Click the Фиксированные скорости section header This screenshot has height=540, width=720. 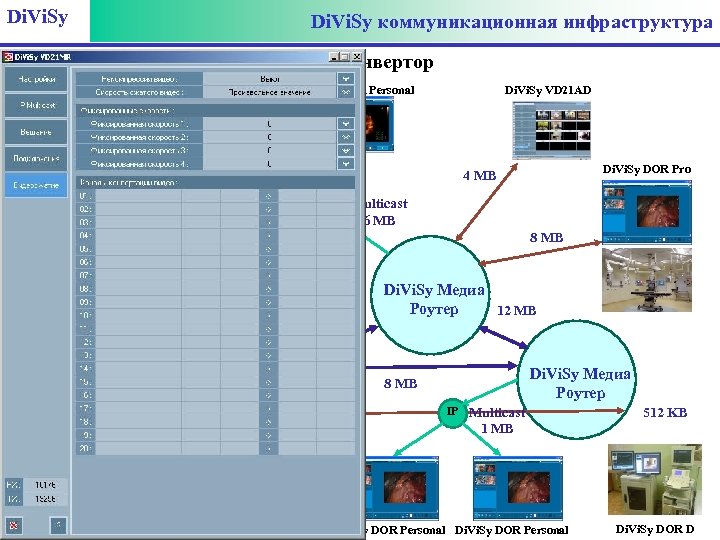click(215, 110)
